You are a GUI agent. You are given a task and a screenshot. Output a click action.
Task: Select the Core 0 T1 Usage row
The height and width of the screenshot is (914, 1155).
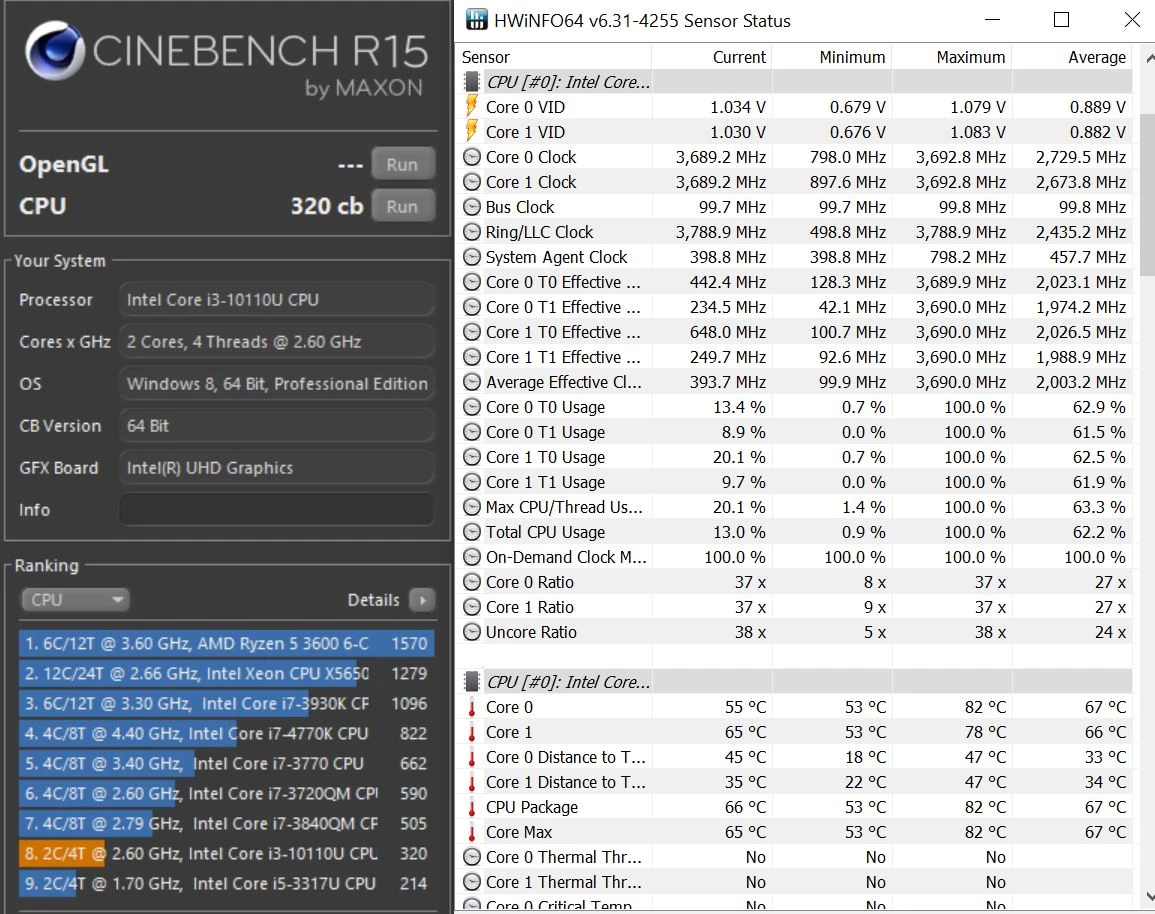[x=794, y=432]
